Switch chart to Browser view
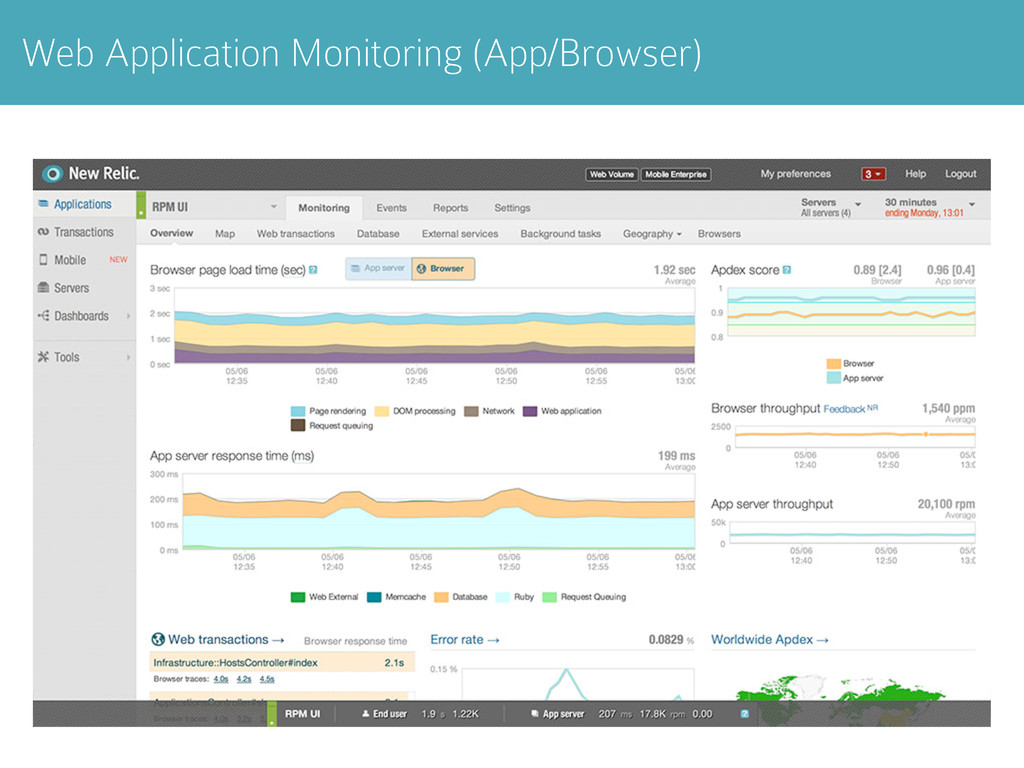1024x768 pixels. 443,268
